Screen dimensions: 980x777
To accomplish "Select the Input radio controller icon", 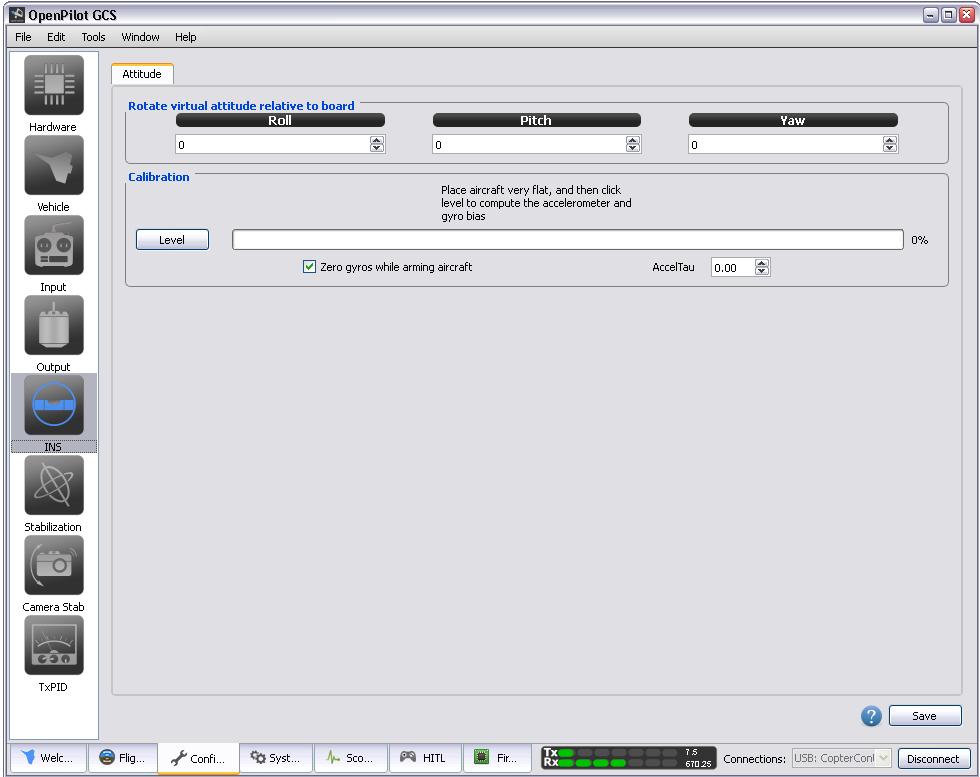I will point(54,246).
